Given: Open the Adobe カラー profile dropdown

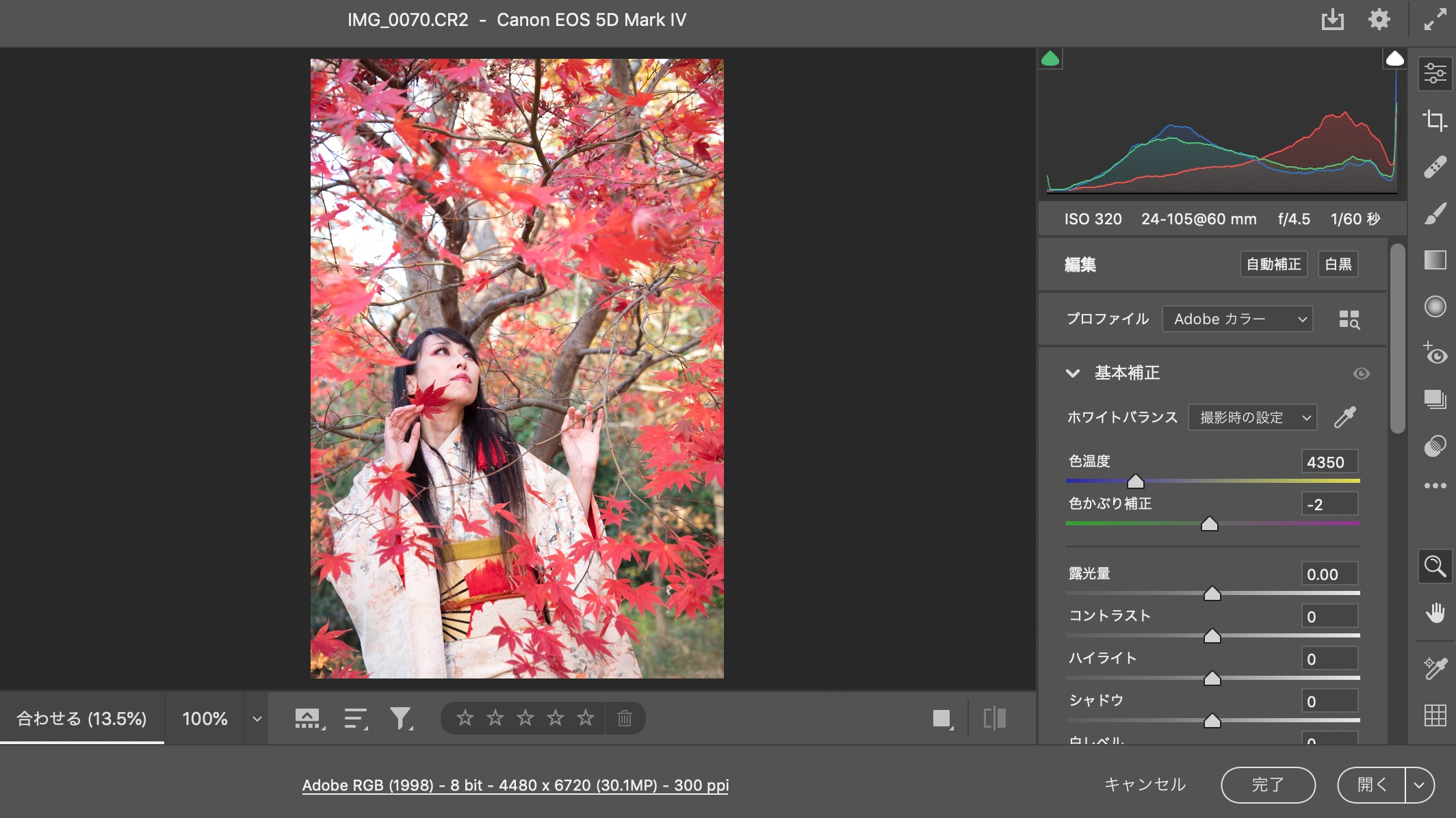Looking at the screenshot, I should point(1237,319).
